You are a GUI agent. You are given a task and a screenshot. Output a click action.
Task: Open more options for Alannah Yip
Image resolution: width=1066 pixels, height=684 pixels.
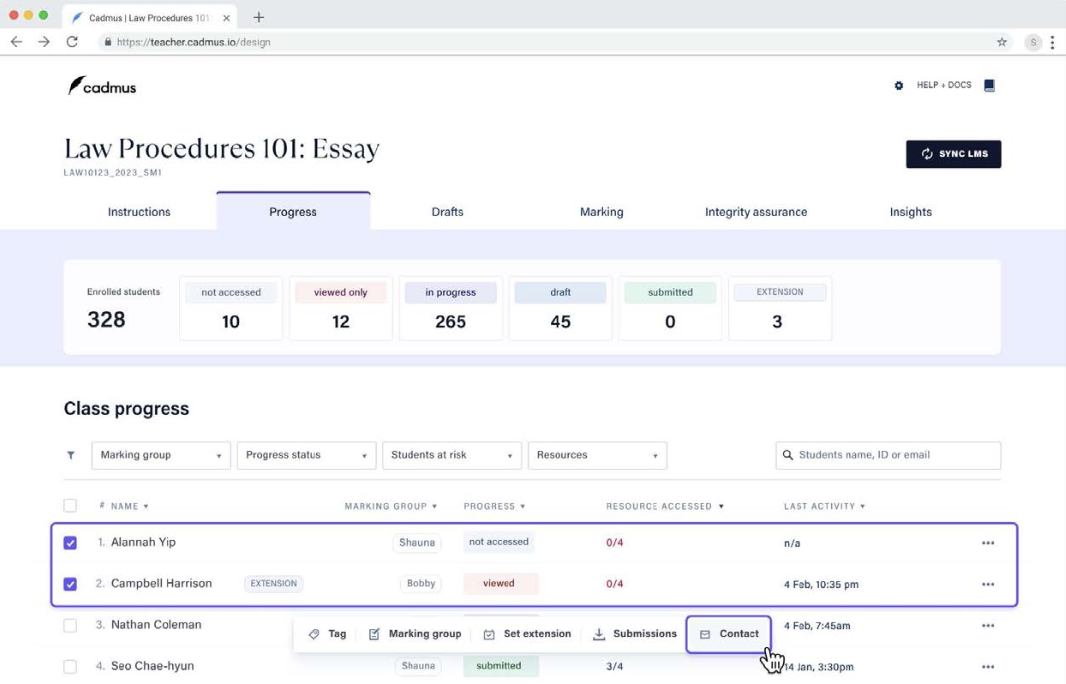pos(988,543)
